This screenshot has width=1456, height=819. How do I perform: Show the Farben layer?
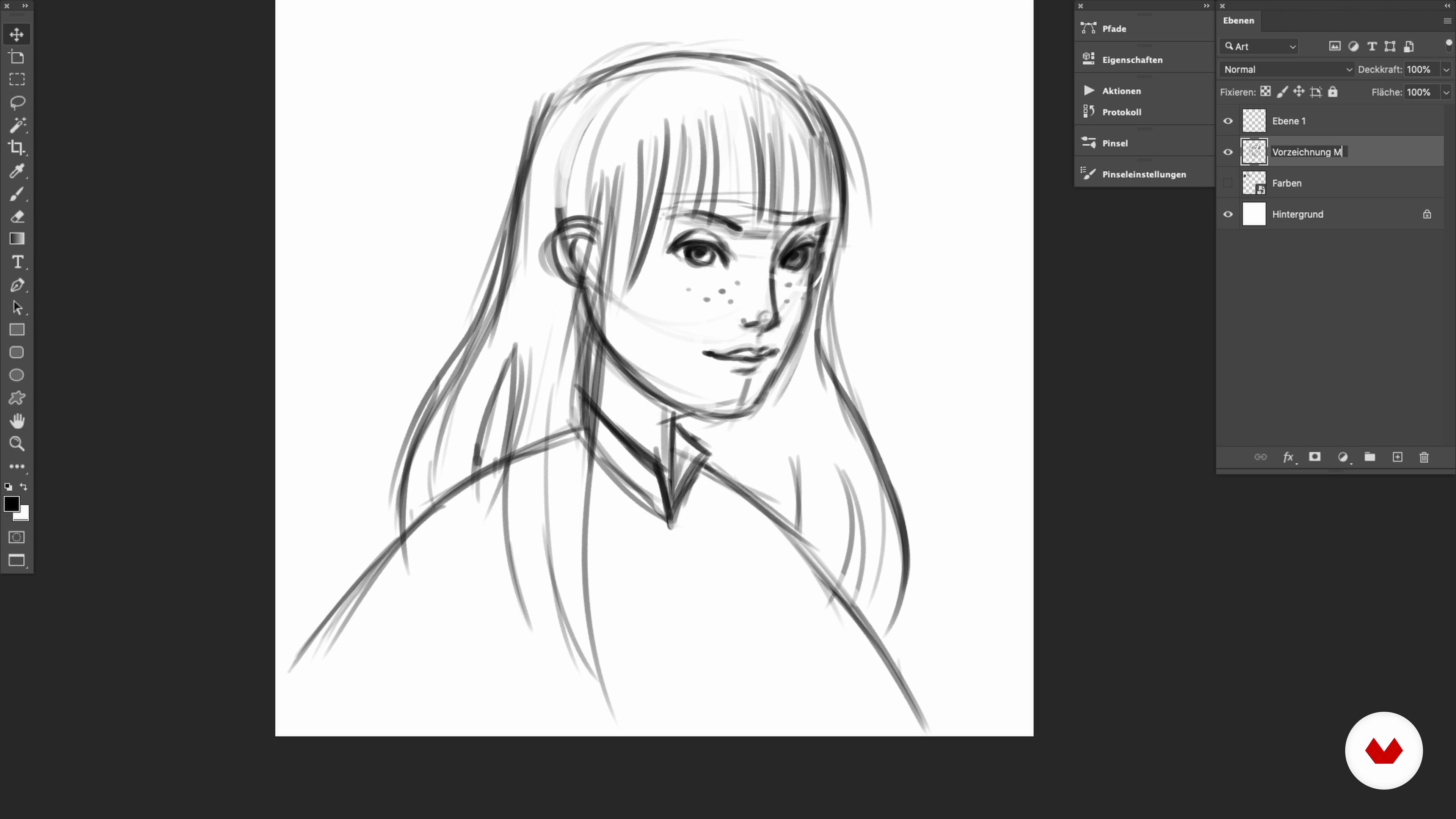pyautogui.click(x=1228, y=183)
